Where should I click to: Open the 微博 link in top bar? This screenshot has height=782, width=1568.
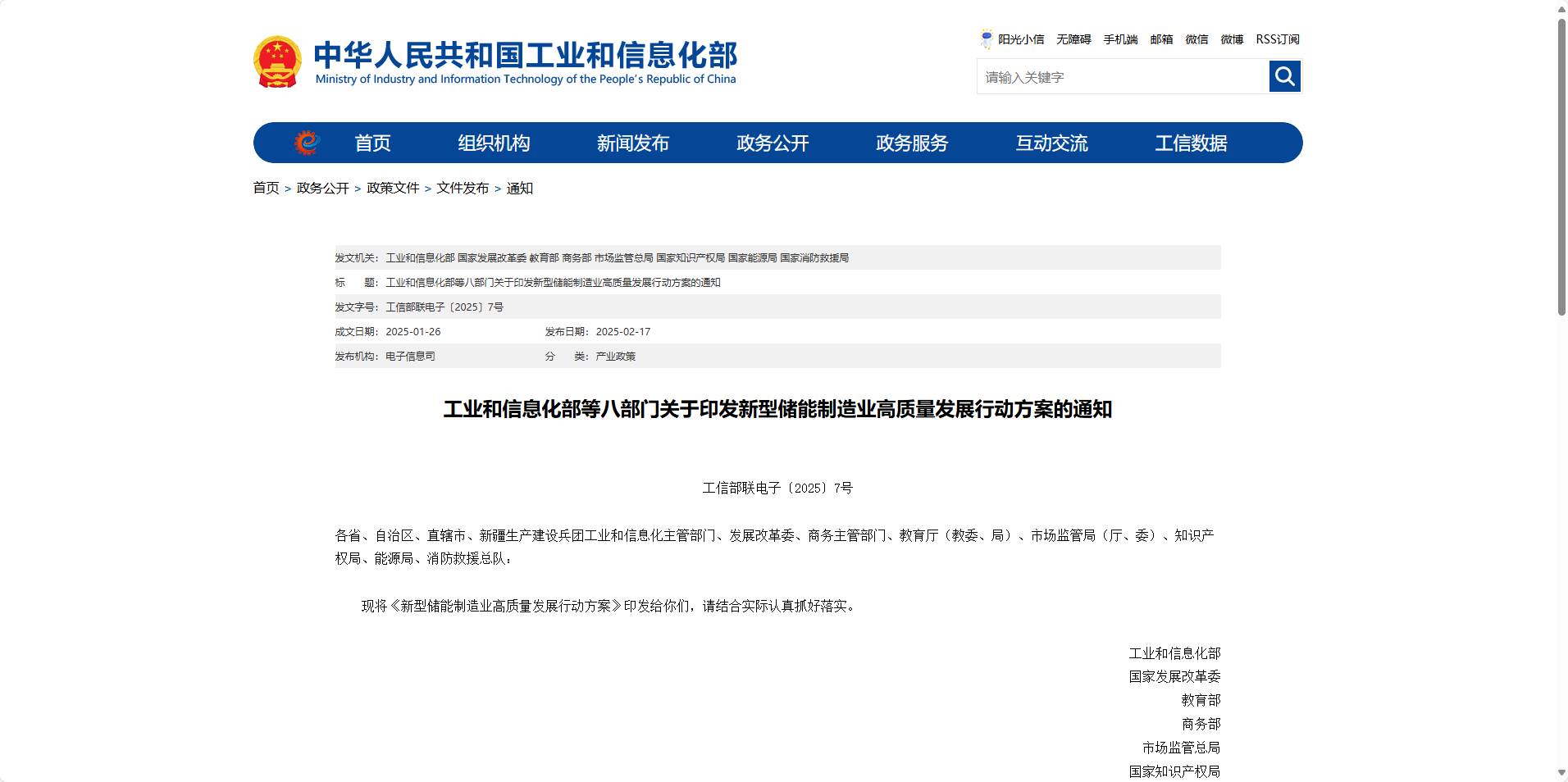point(1231,39)
